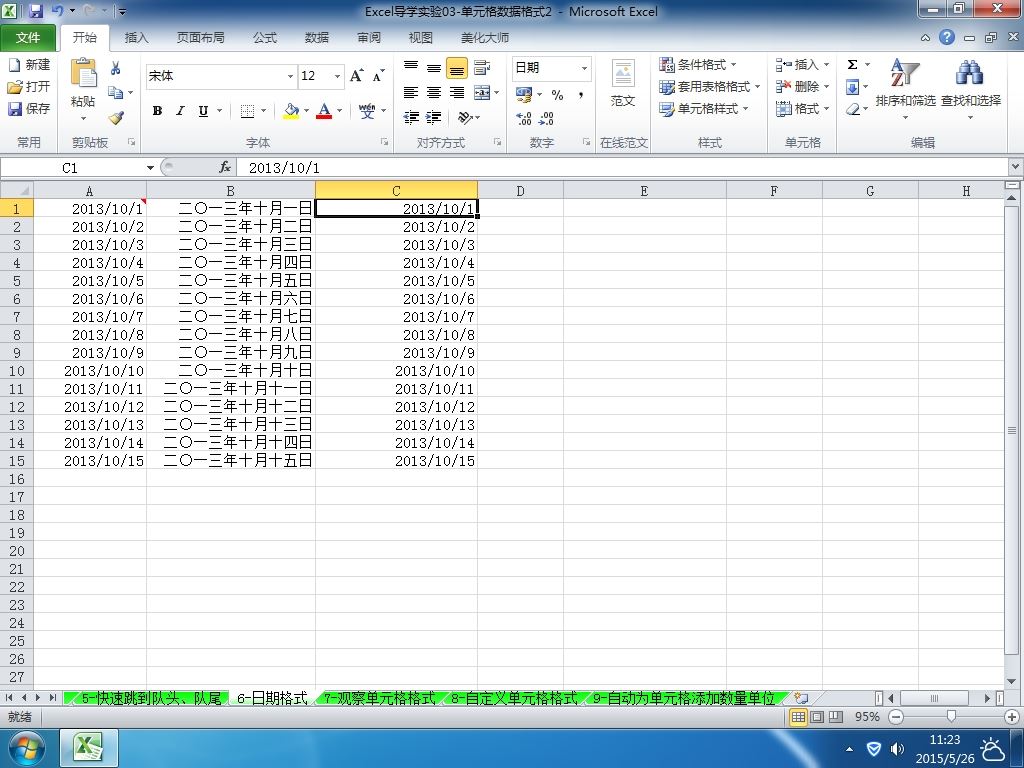Image resolution: width=1024 pixels, height=768 pixels.
Task: Expand the font size 12 dropdown
Action: pos(338,76)
